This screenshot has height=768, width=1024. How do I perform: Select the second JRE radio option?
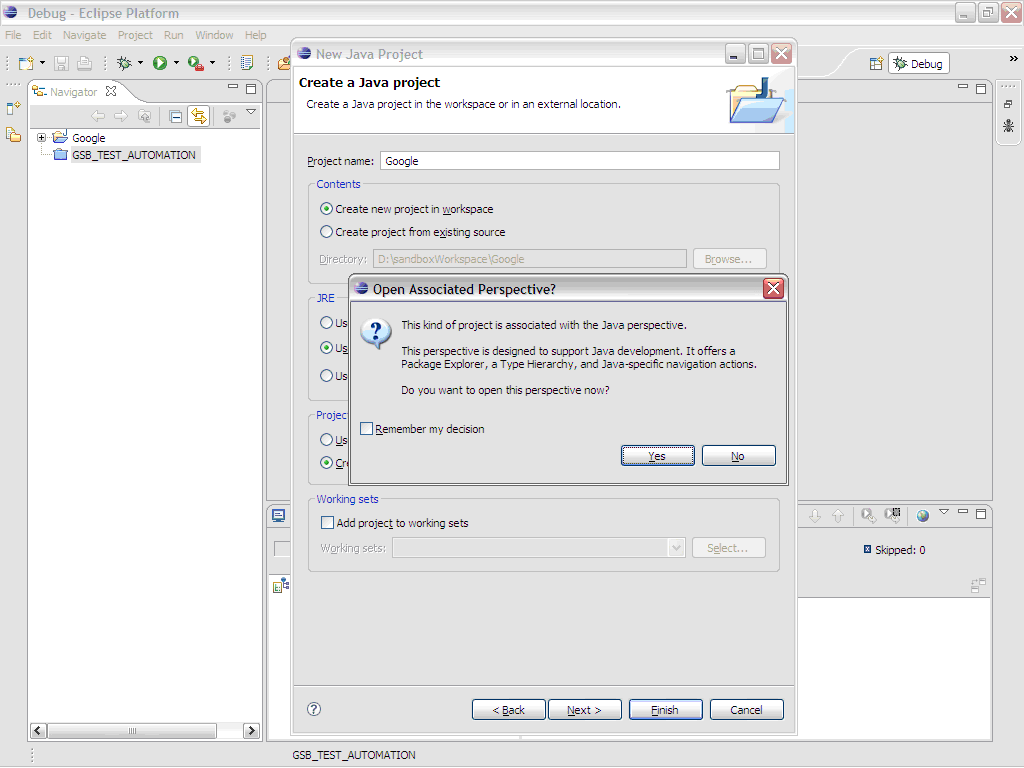tap(326, 347)
